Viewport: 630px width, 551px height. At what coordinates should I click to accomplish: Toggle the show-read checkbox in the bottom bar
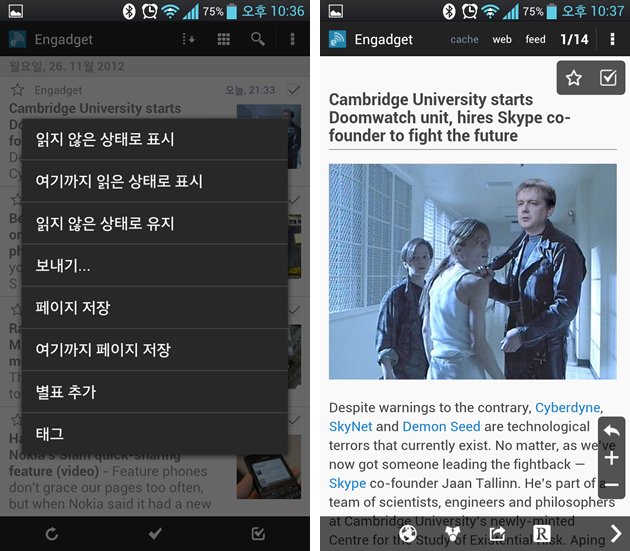point(258,534)
